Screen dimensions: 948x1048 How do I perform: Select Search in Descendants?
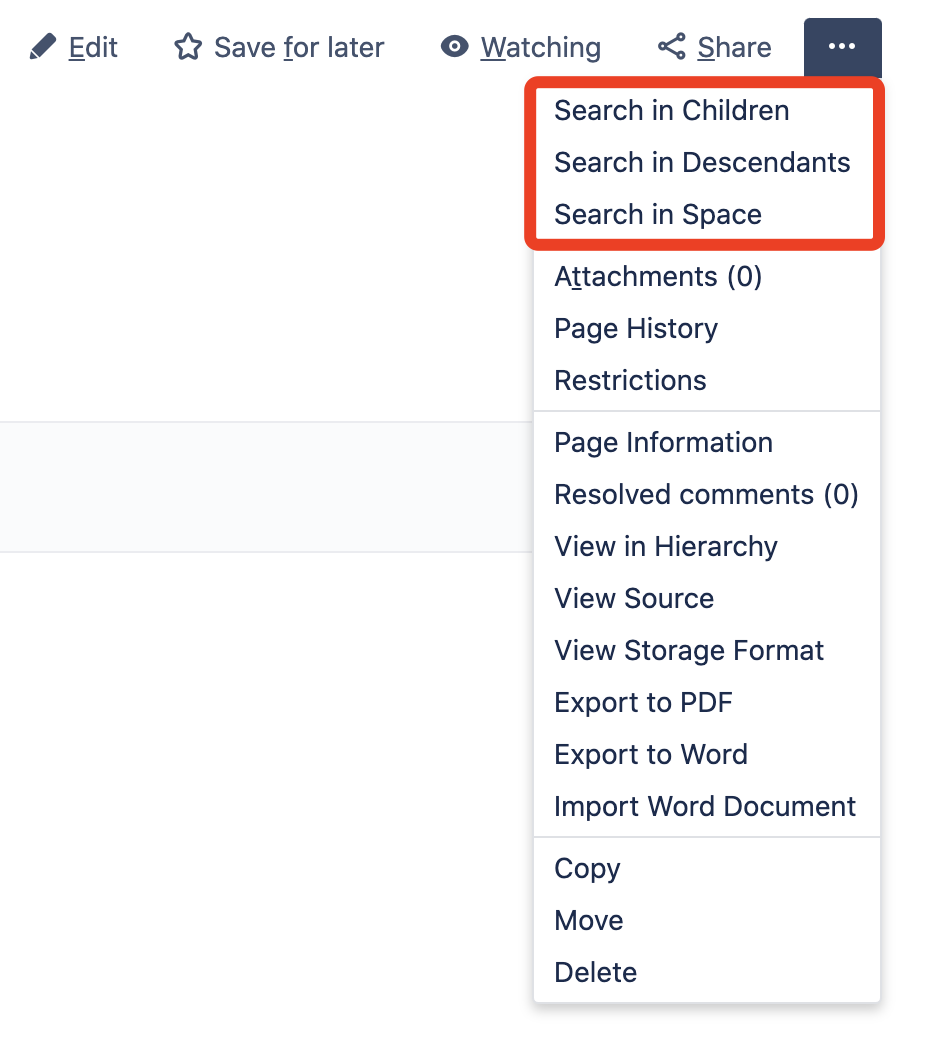(x=702, y=163)
